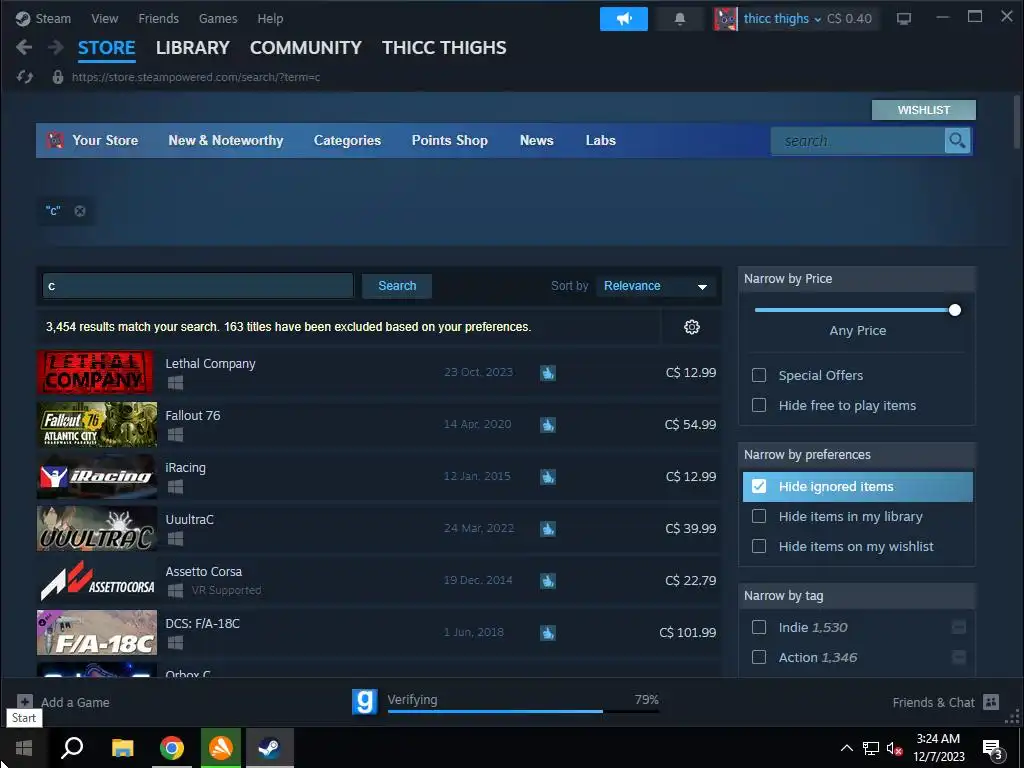Click the Steam logo icon in menu bar

23,19
